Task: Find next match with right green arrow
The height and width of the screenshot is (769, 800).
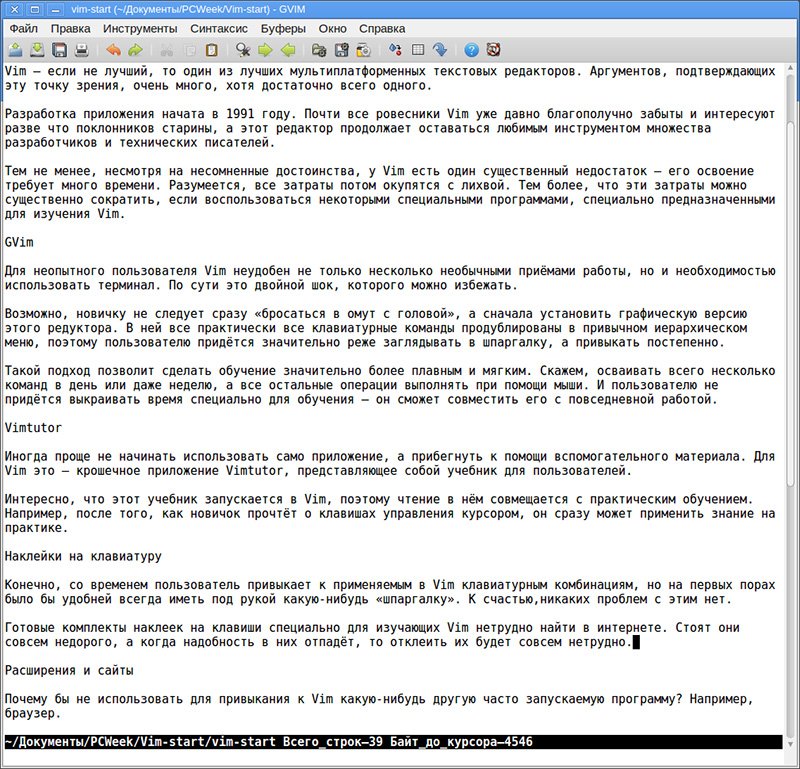Action: point(265,50)
